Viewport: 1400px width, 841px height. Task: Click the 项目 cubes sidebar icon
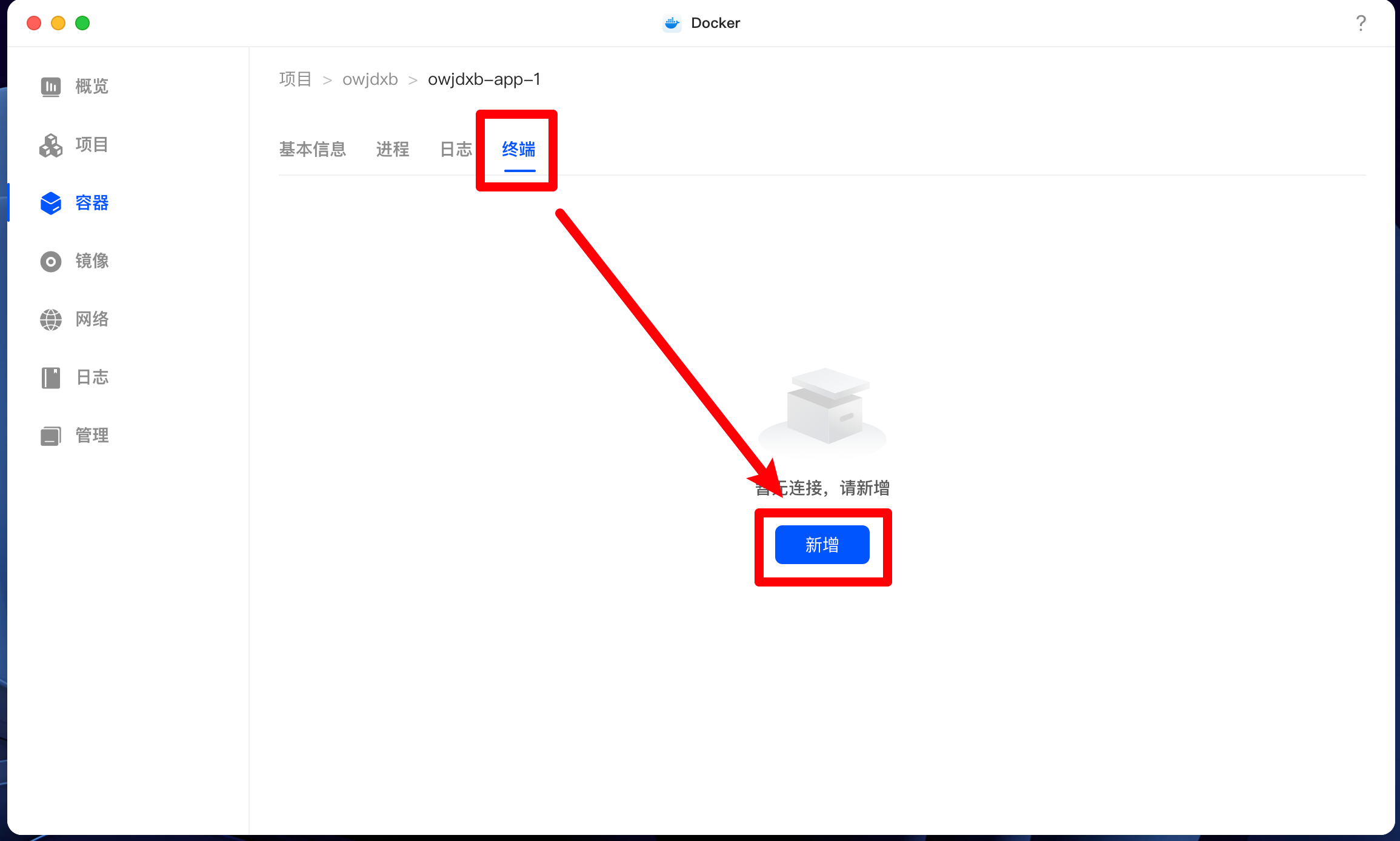pyautogui.click(x=51, y=145)
